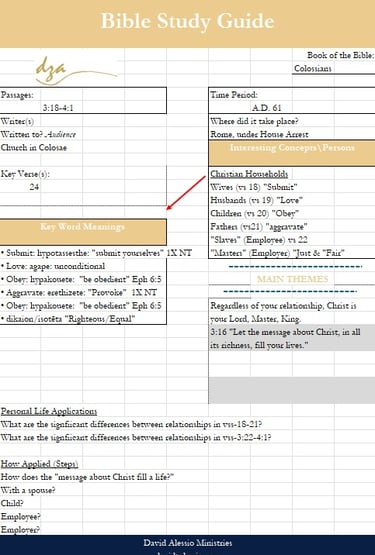375x555 pixels.
Task: Click the 'Child?' line
Action: point(12,503)
